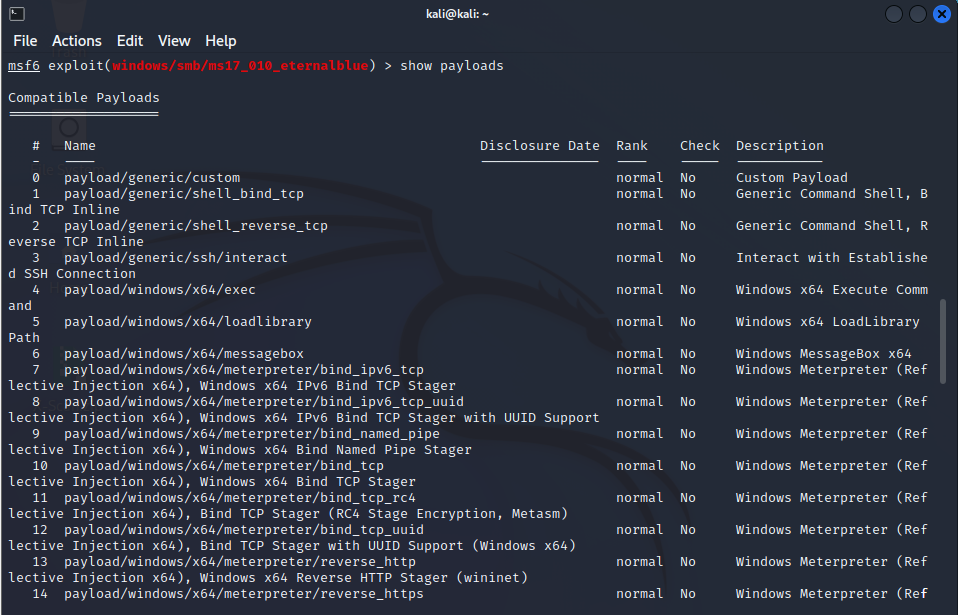Image resolution: width=958 pixels, height=615 pixels.
Task: Click 'Windows x64 Bind Named Pipe Stager' line
Action: coord(335,449)
